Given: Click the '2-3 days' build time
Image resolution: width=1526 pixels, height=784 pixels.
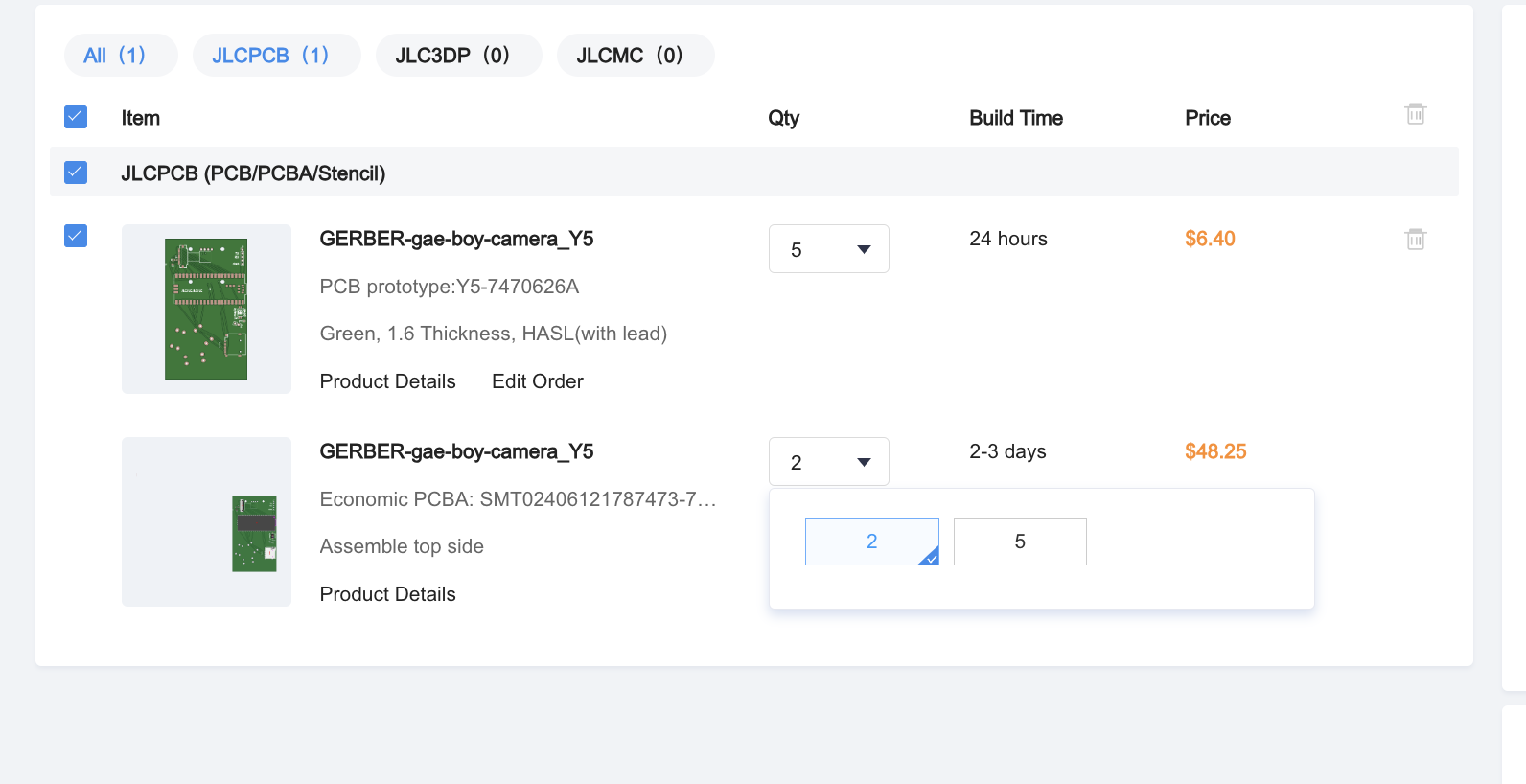Looking at the screenshot, I should [1007, 451].
